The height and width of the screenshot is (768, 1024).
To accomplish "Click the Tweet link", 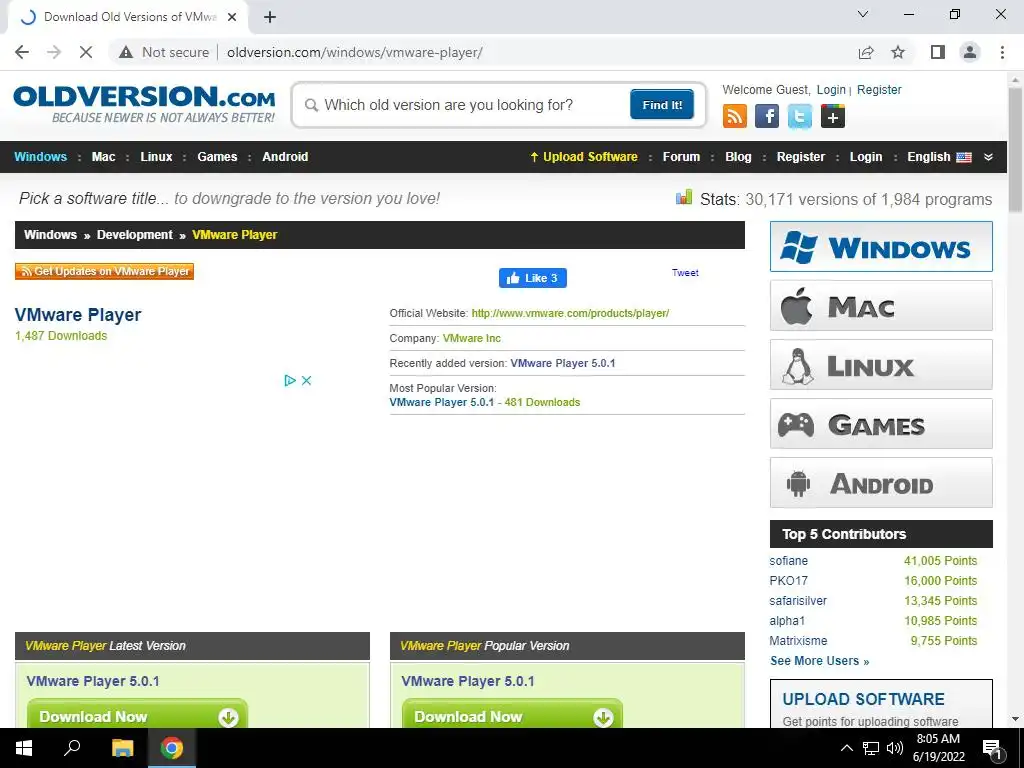I will 685,273.
